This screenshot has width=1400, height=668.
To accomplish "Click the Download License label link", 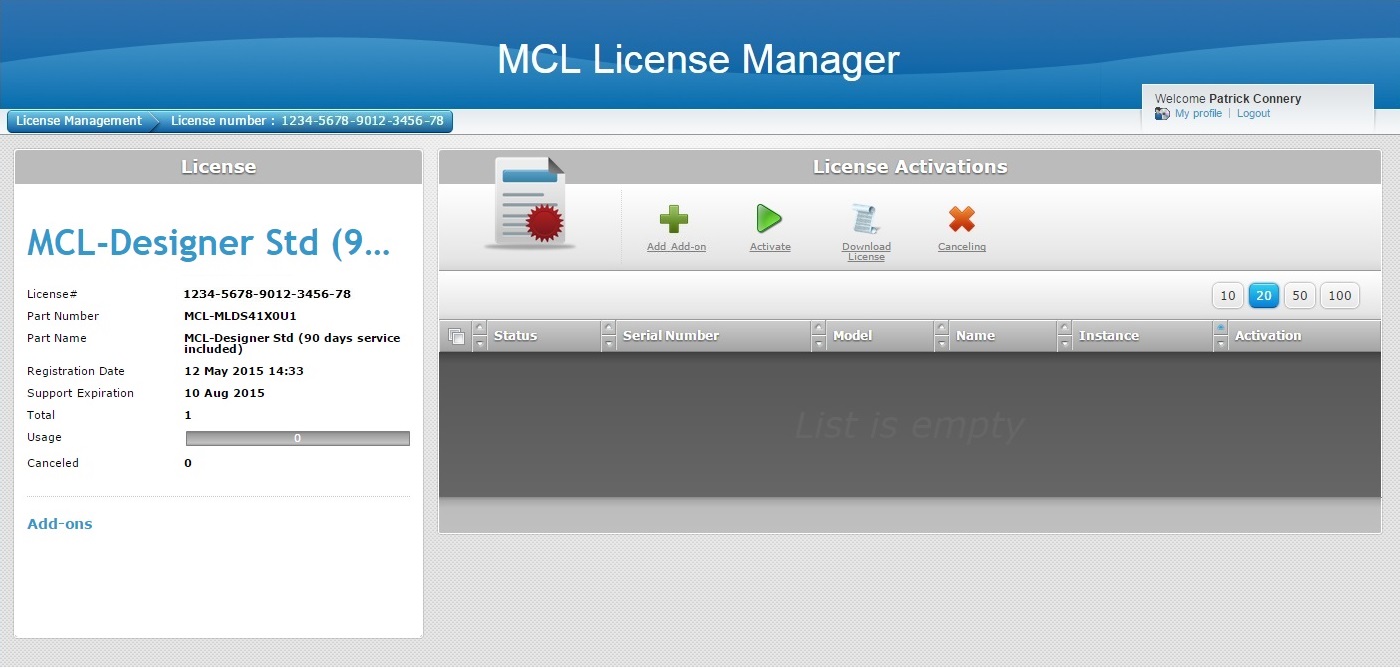I will [866, 252].
